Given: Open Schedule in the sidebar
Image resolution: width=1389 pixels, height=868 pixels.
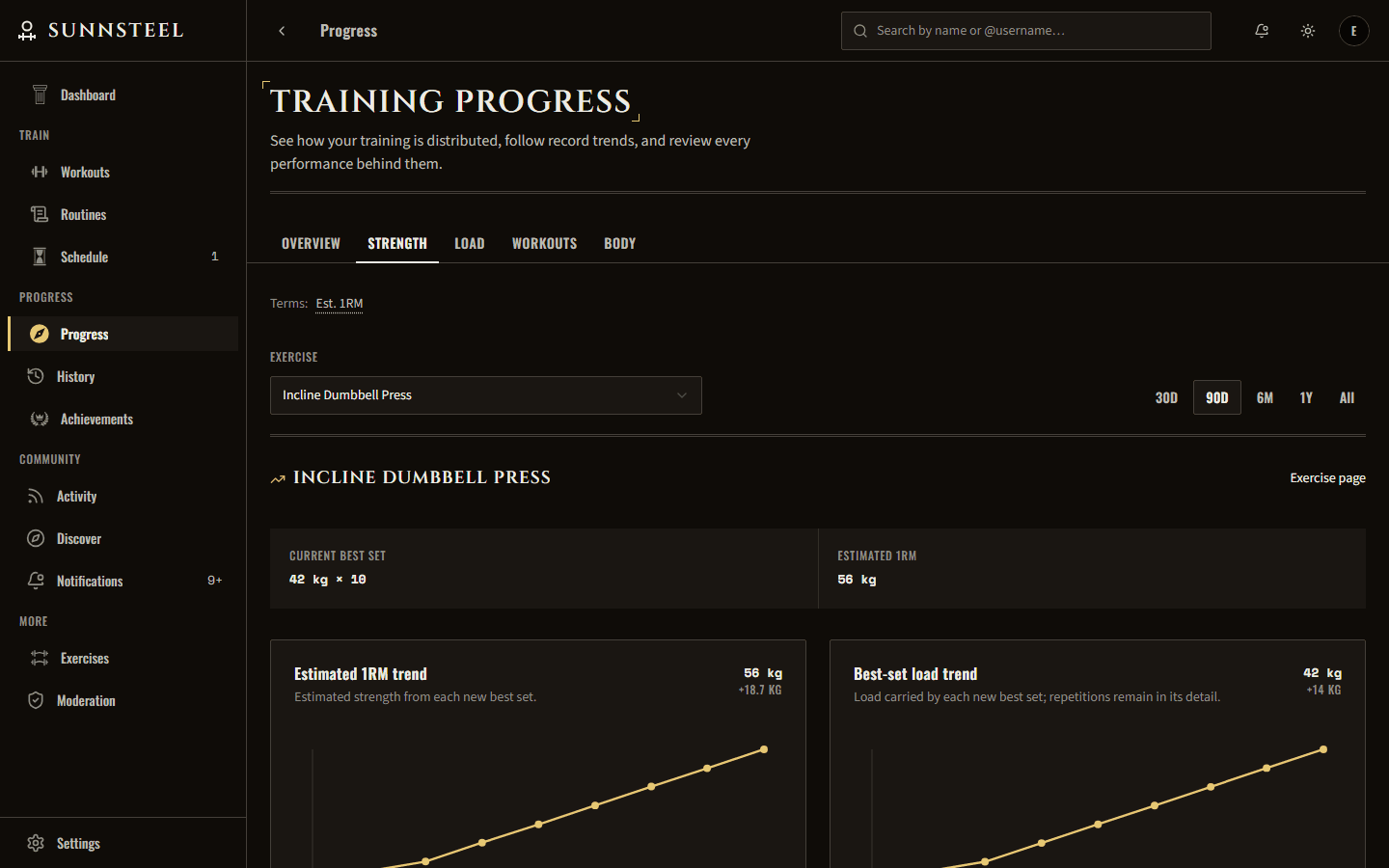Looking at the screenshot, I should [123, 257].
